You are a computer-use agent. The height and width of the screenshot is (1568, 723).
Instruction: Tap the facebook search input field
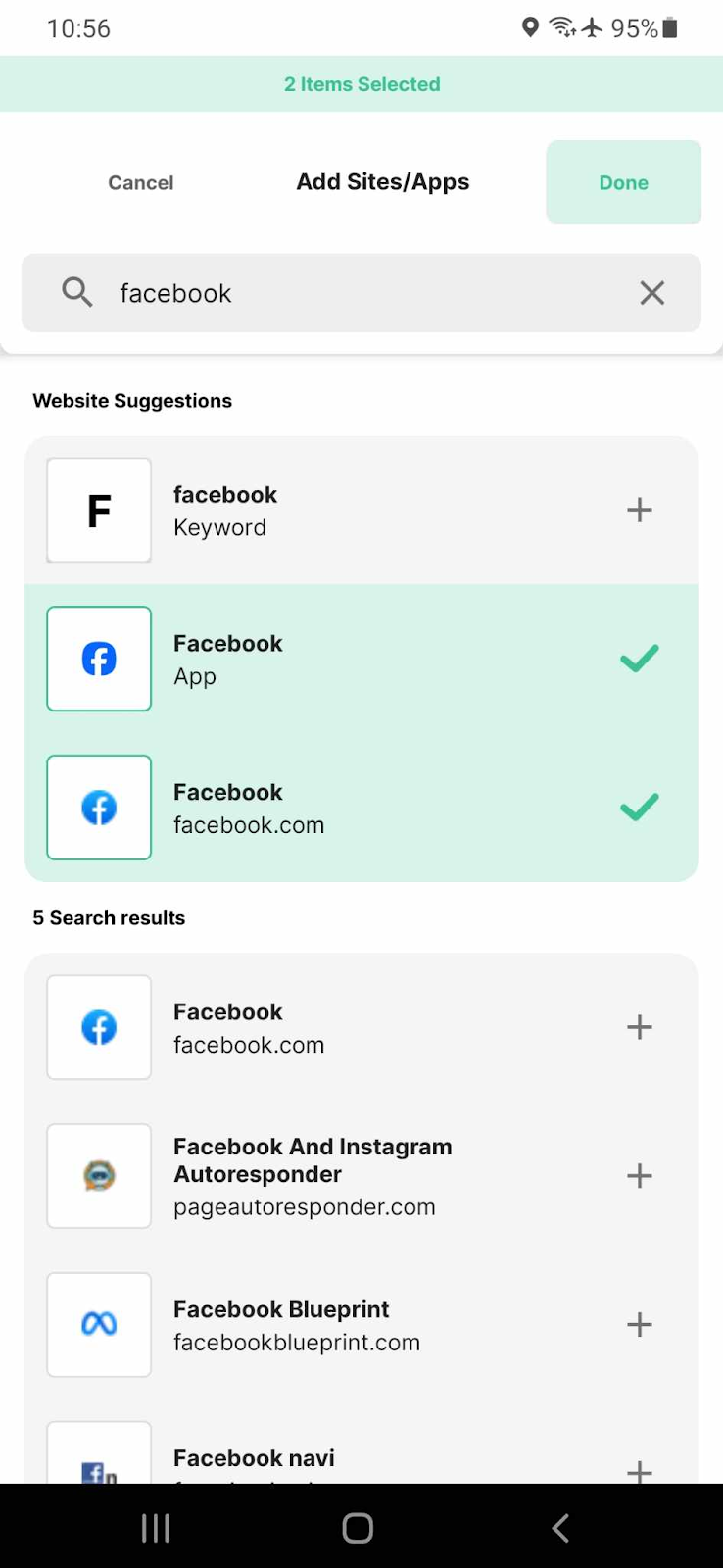click(x=343, y=292)
